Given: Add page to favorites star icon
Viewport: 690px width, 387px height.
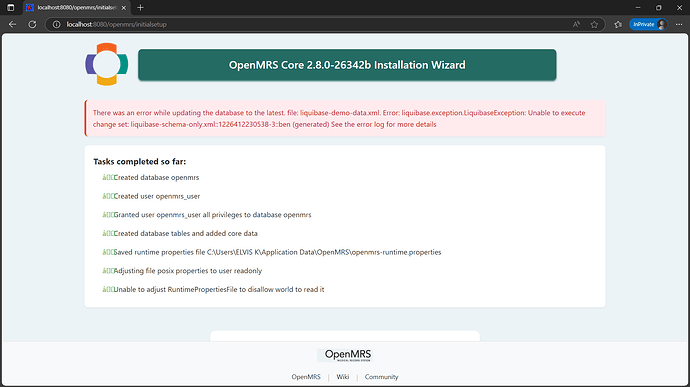Looking at the screenshot, I should point(594,24).
